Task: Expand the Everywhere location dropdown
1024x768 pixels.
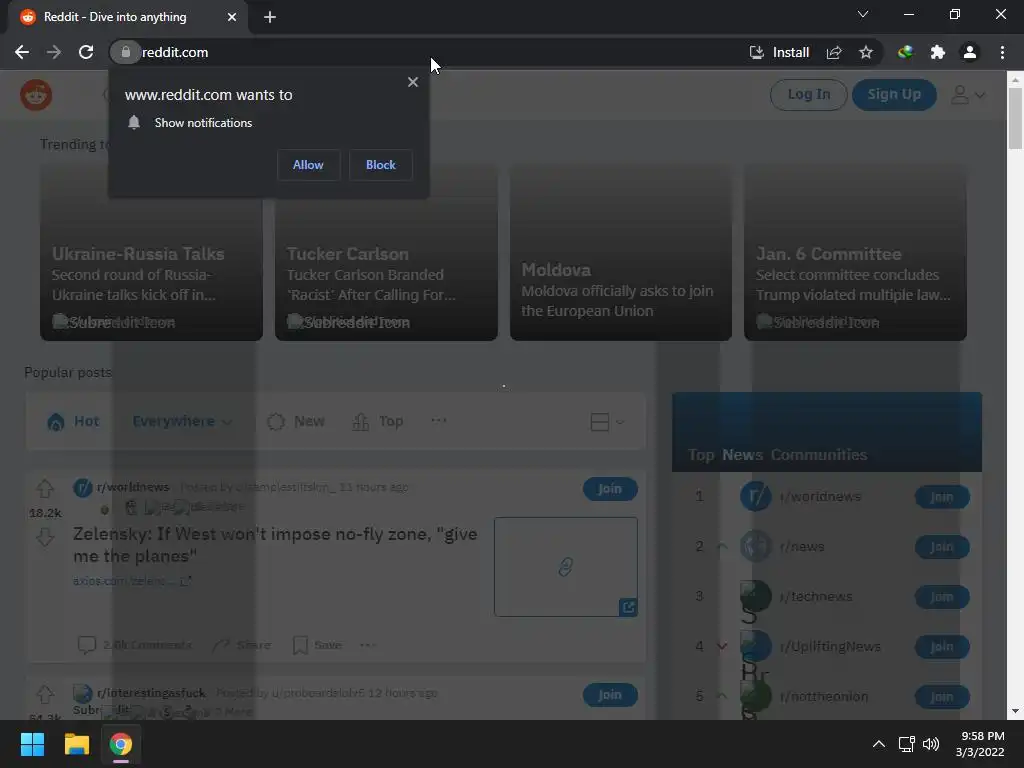Action: pyautogui.click(x=182, y=421)
